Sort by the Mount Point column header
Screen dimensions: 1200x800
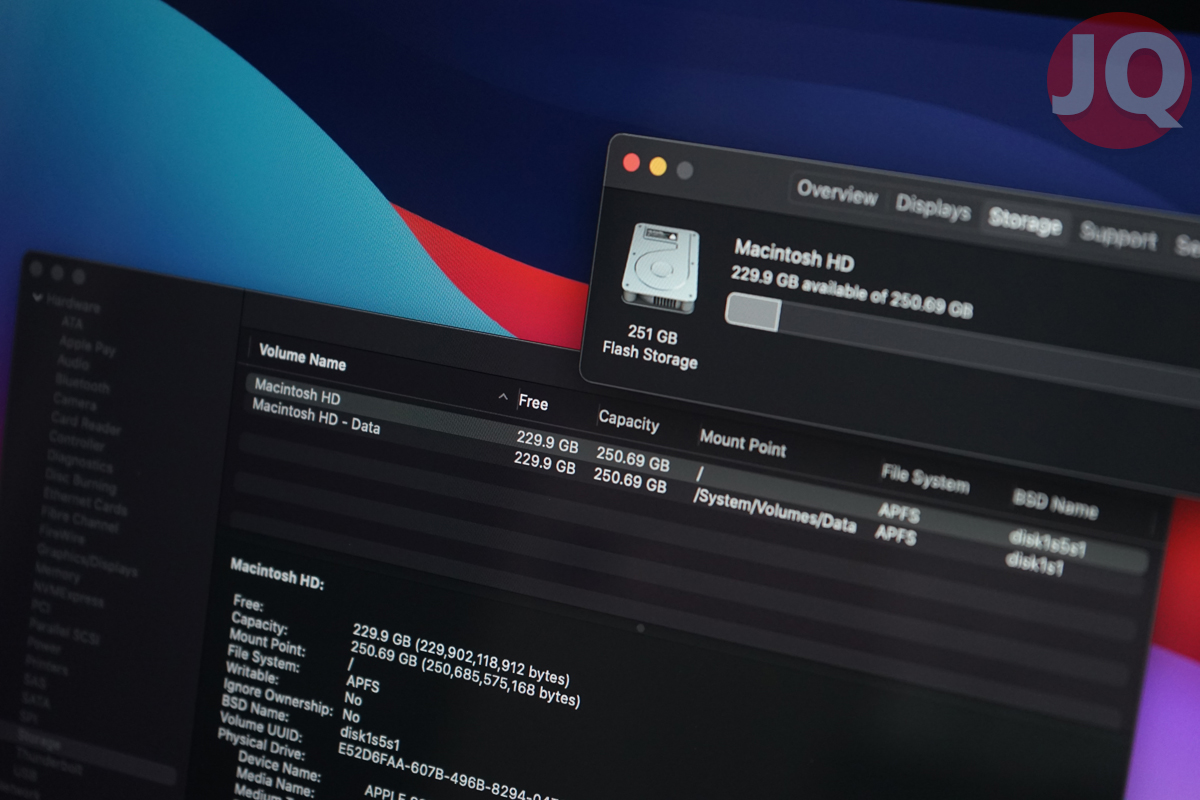click(743, 443)
